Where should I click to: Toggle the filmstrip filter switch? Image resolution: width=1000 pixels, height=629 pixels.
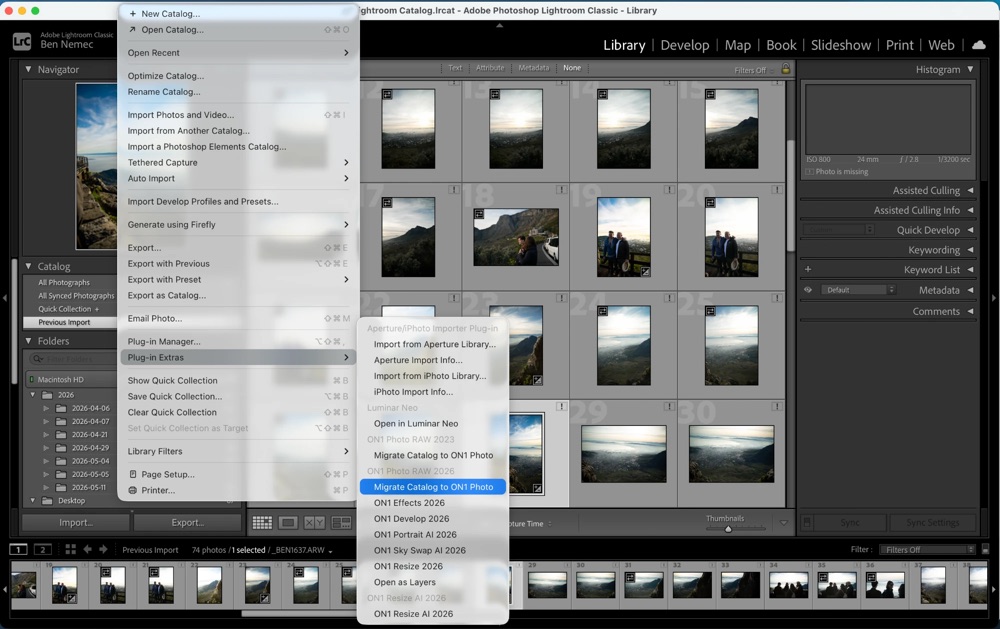[x=985, y=549]
